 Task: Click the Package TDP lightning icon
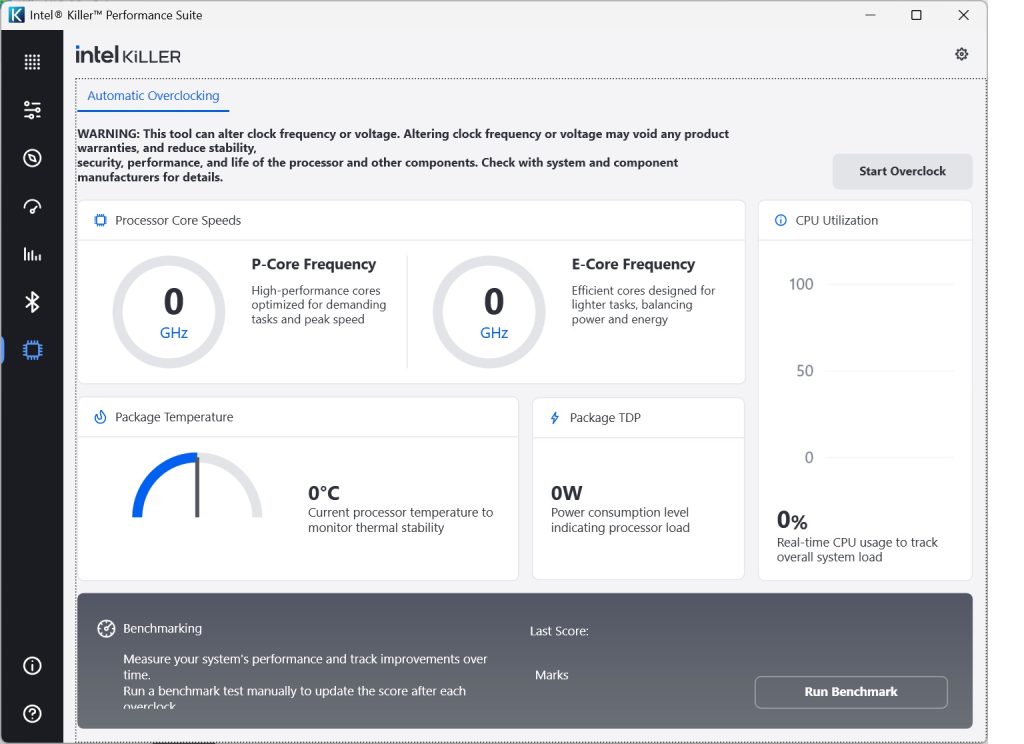pos(554,417)
